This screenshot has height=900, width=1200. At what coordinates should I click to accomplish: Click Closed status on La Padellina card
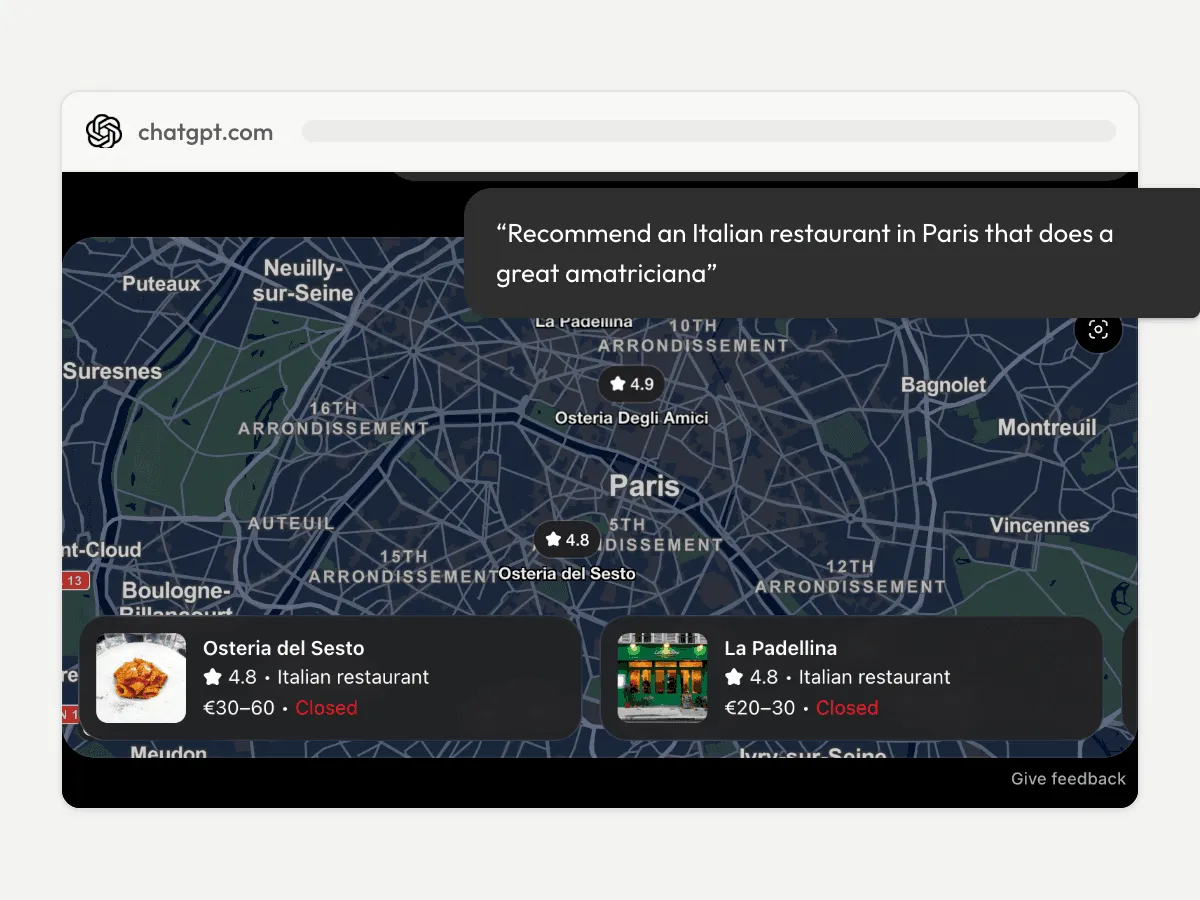click(847, 708)
